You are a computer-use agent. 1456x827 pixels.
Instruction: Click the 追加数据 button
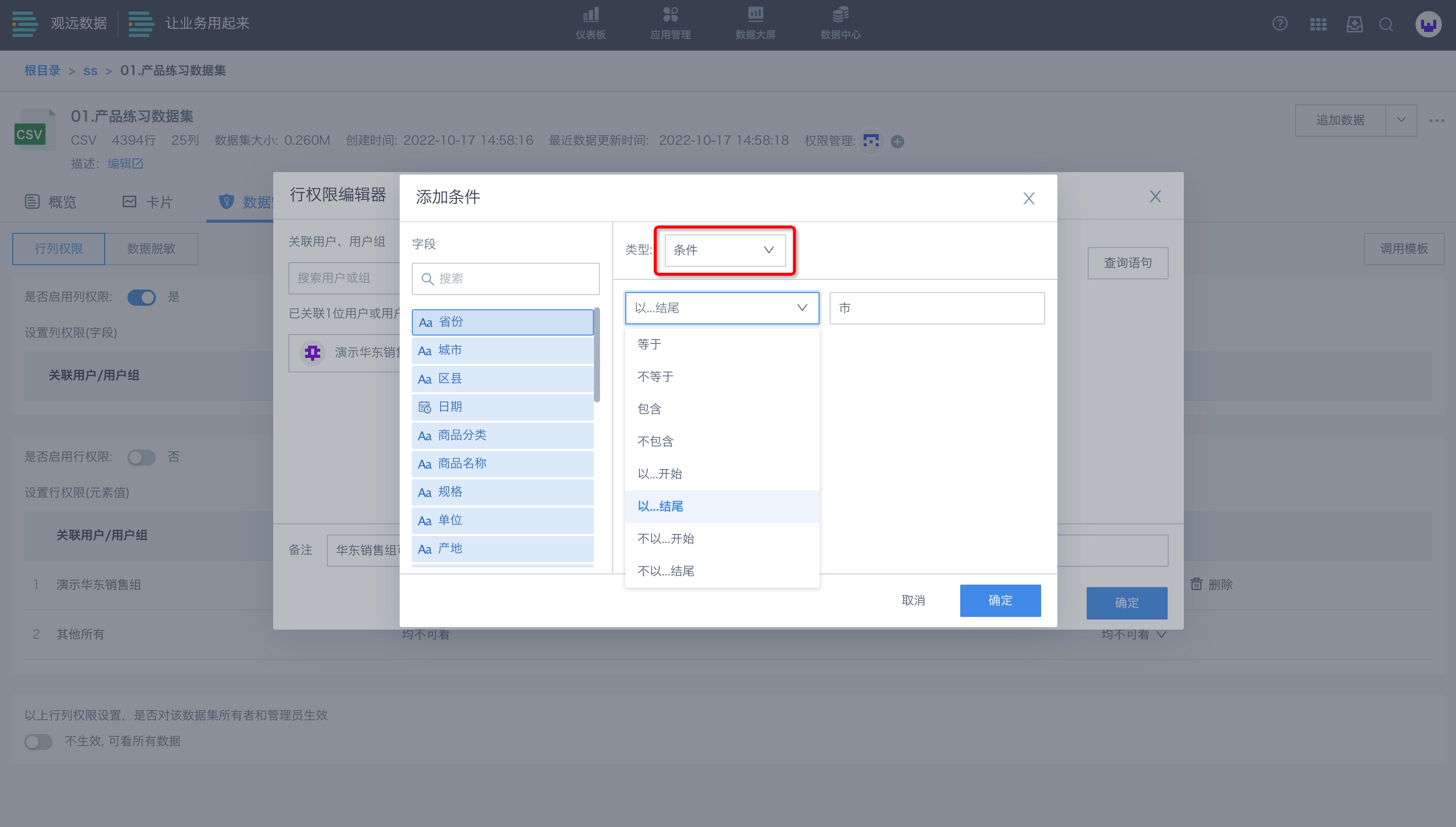1340,120
